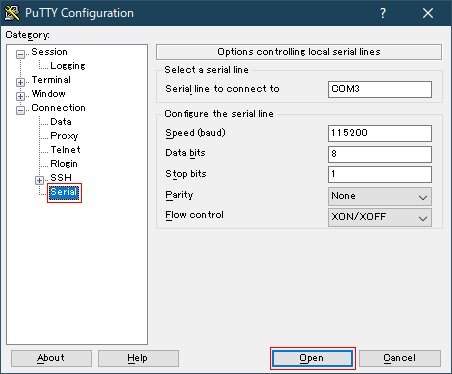Viewport: 452px width, 374px height.
Task: Click the Open button
Action: tap(313, 358)
